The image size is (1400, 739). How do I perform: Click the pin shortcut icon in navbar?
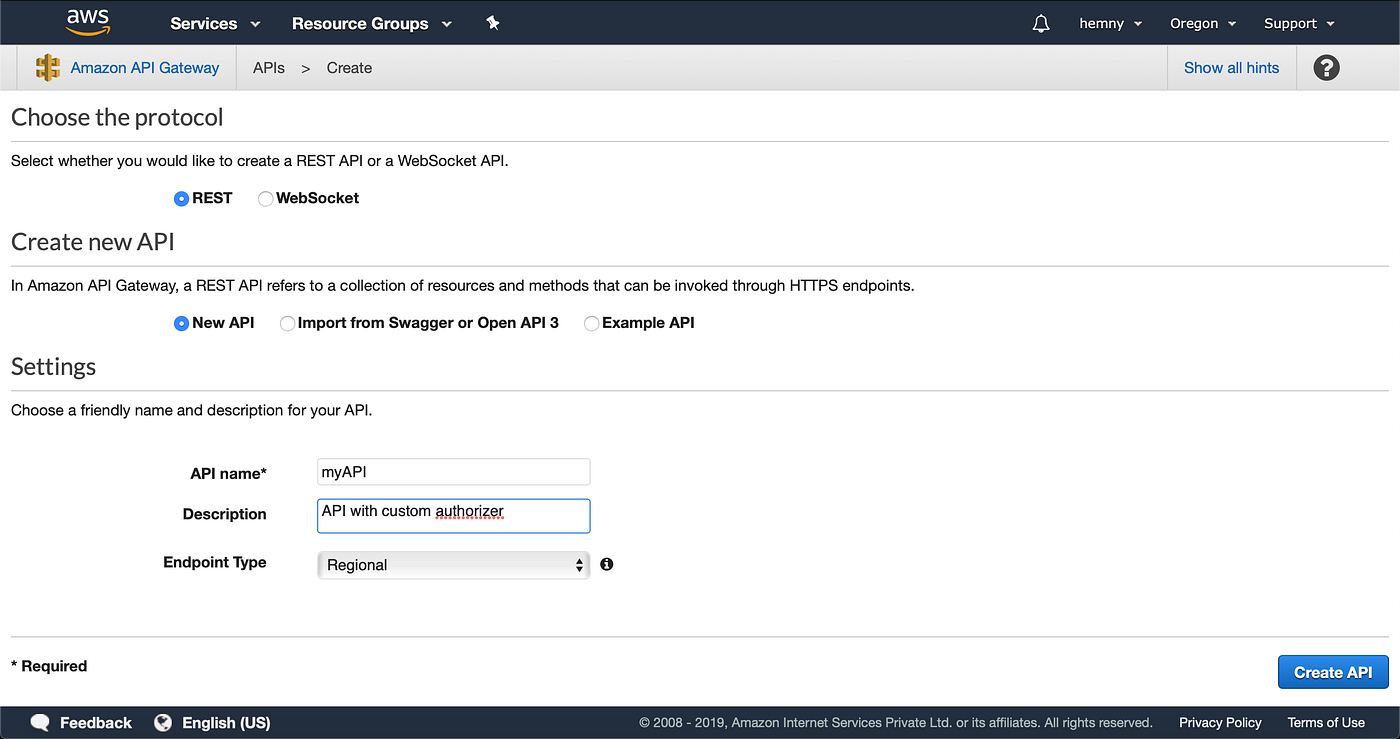click(x=492, y=23)
